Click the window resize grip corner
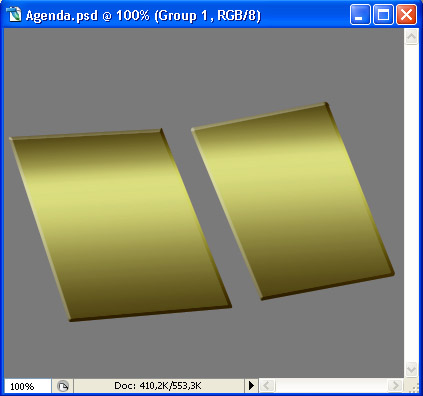423x396 pixels. pos(413,387)
